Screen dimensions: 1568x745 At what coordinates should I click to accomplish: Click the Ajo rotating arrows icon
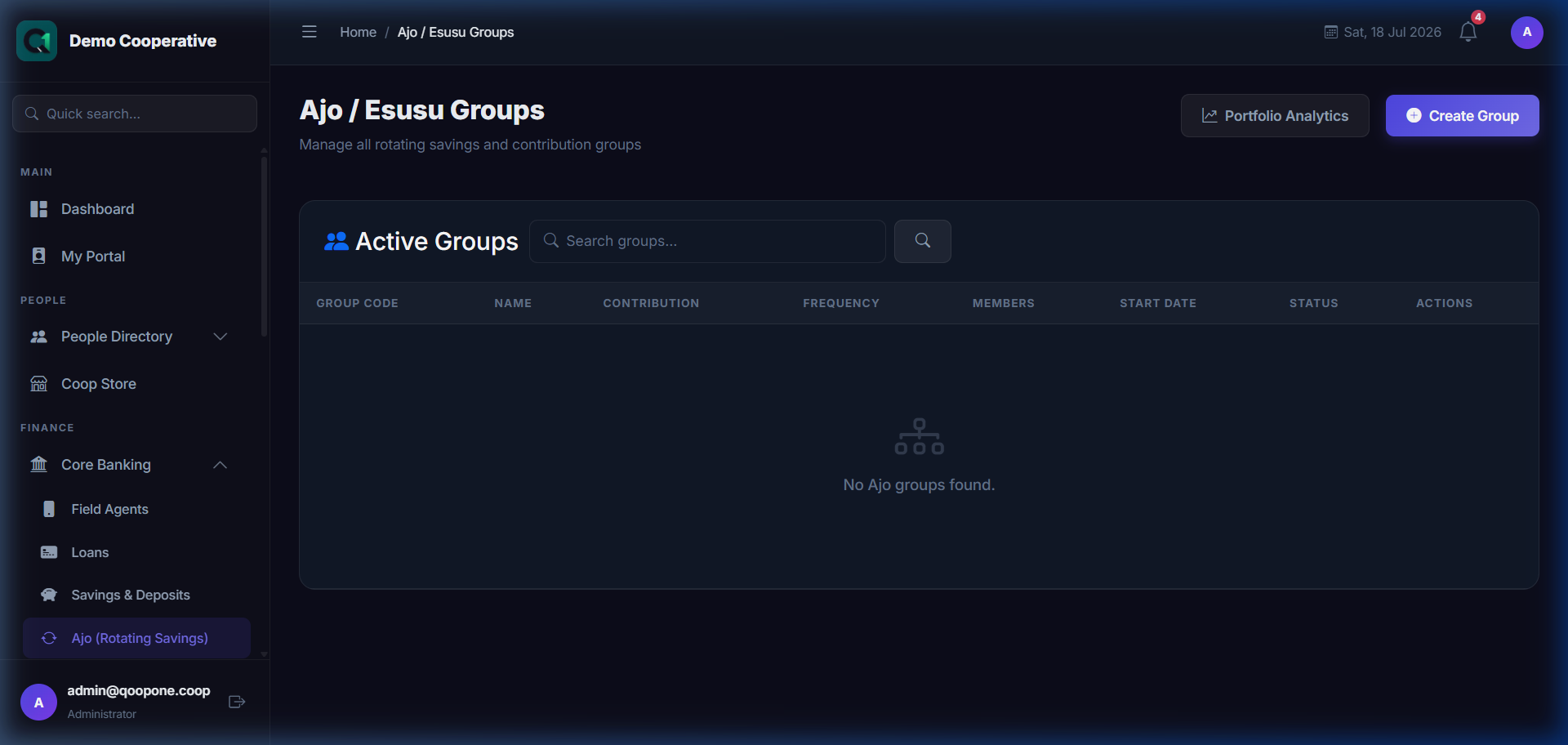click(49, 638)
